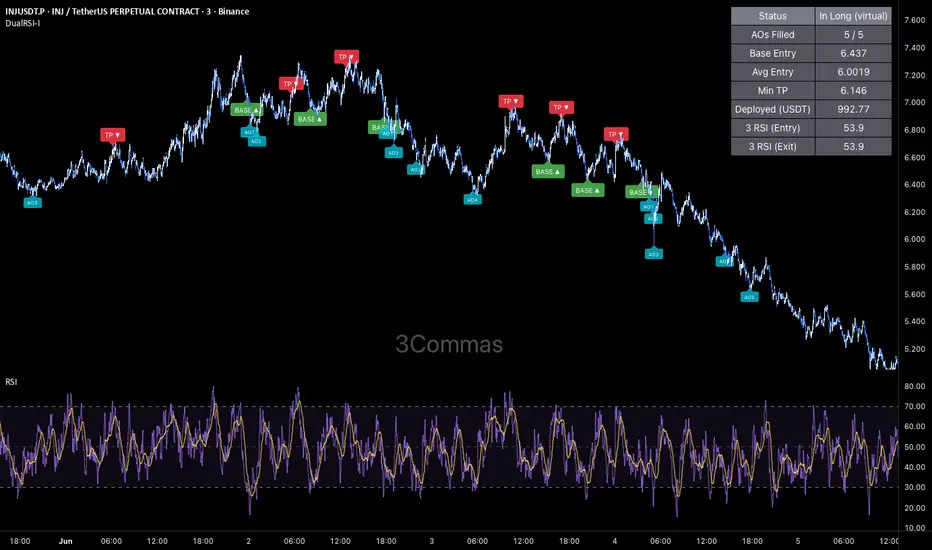Click the 6.0019 average entry value
The height and width of the screenshot is (550, 932).
853,72
